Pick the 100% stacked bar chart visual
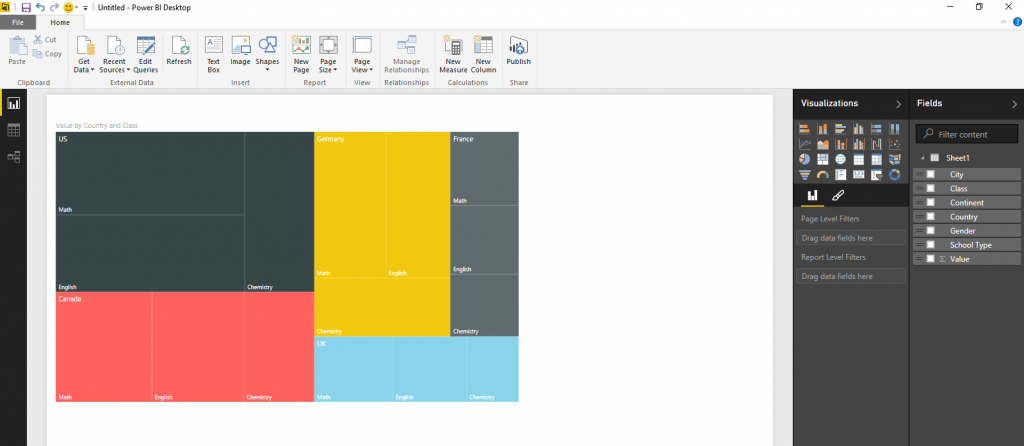Image resolution: width=1024 pixels, height=446 pixels. [x=876, y=129]
